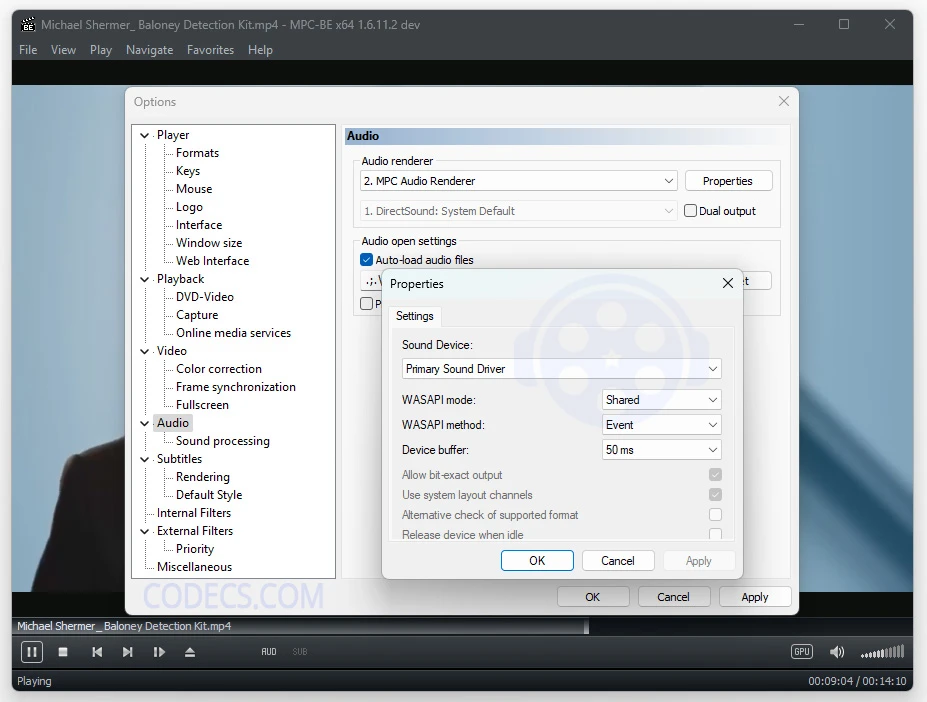Click OK in the Properties dialog
This screenshot has height=702, width=927.
[x=537, y=561]
